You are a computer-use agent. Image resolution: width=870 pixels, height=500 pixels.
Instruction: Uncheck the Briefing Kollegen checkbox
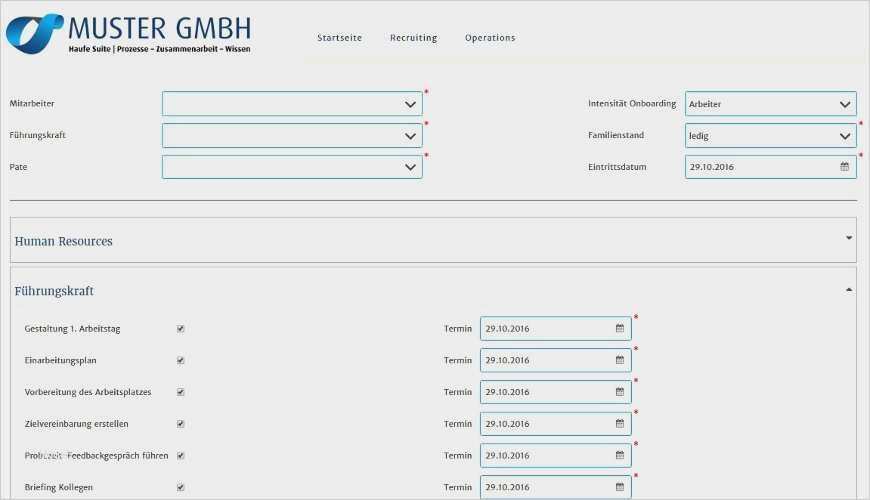(180, 487)
